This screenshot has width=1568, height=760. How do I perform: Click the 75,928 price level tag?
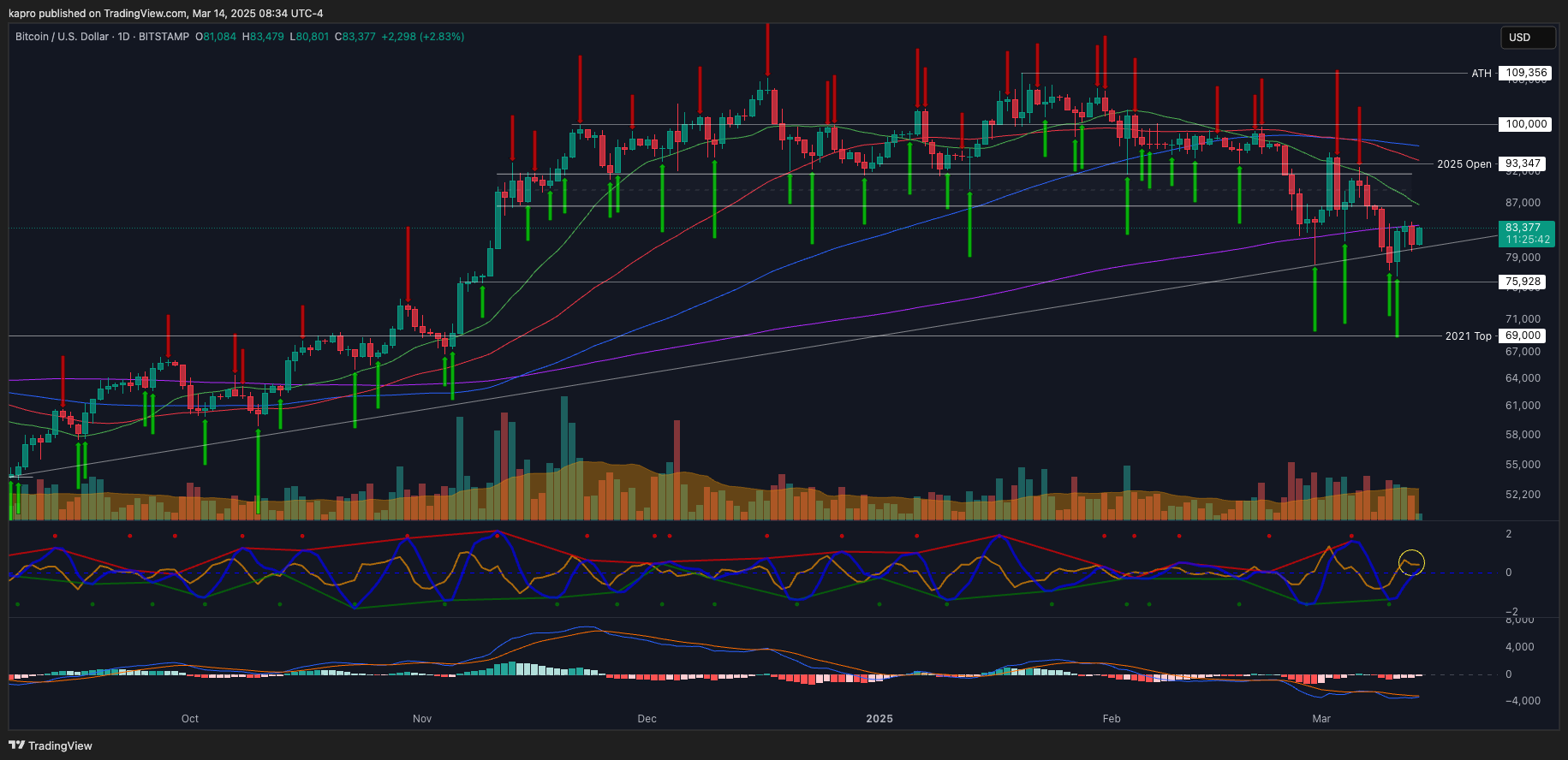(1523, 282)
